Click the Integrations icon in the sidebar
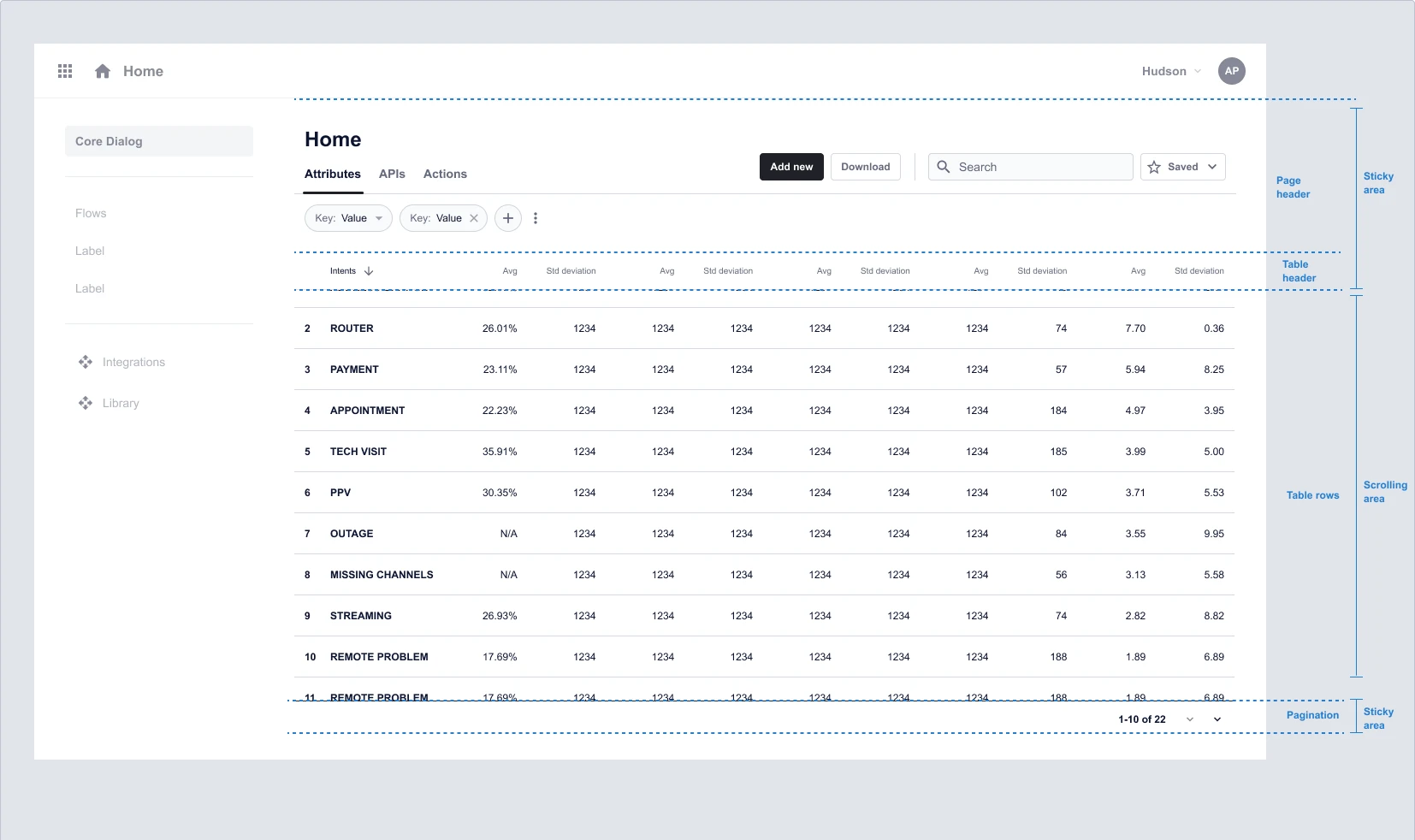This screenshot has height=840, width=1415. [86, 362]
